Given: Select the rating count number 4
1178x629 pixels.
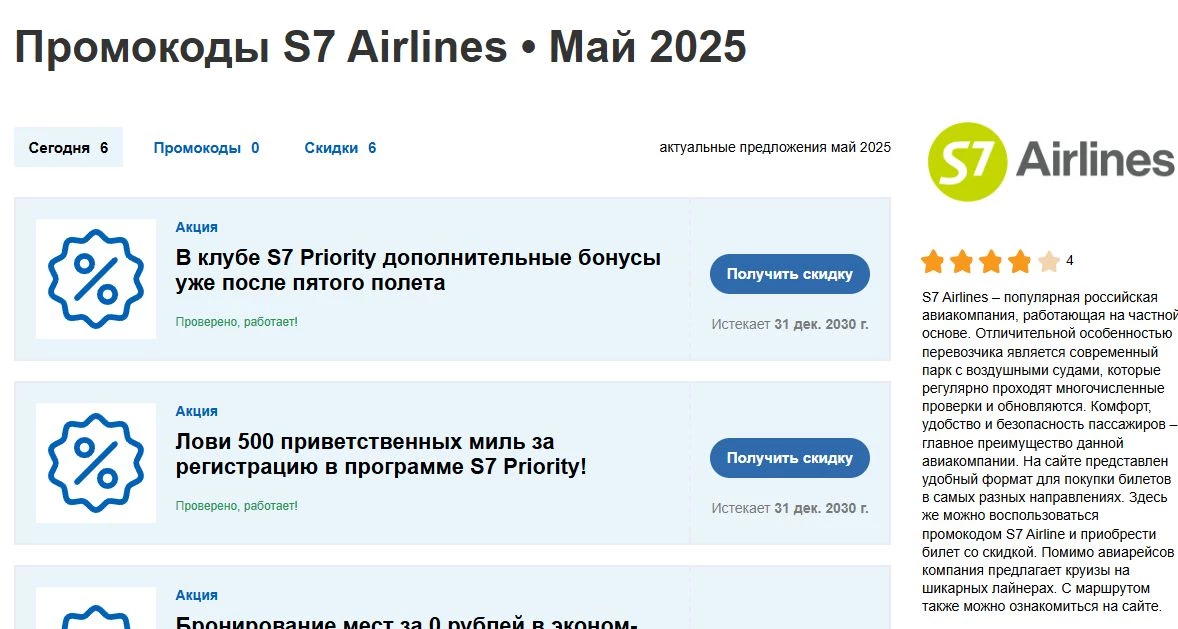Looking at the screenshot, I should [1068, 260].
